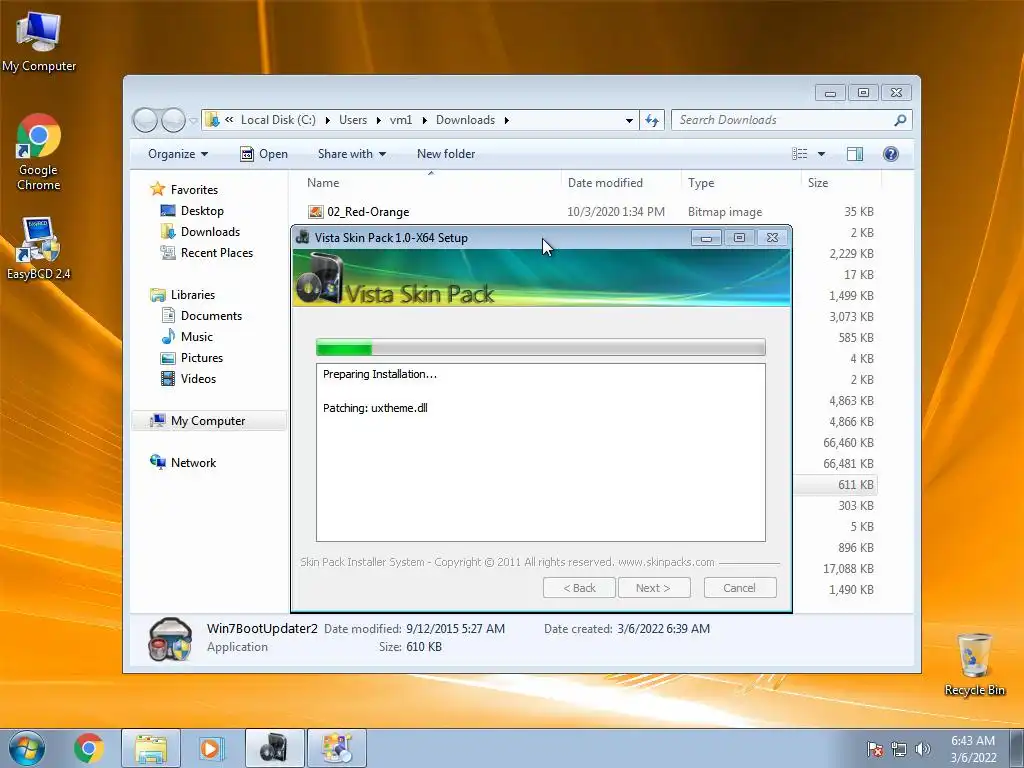Refresh the Downloads folder view

[652, 120]
